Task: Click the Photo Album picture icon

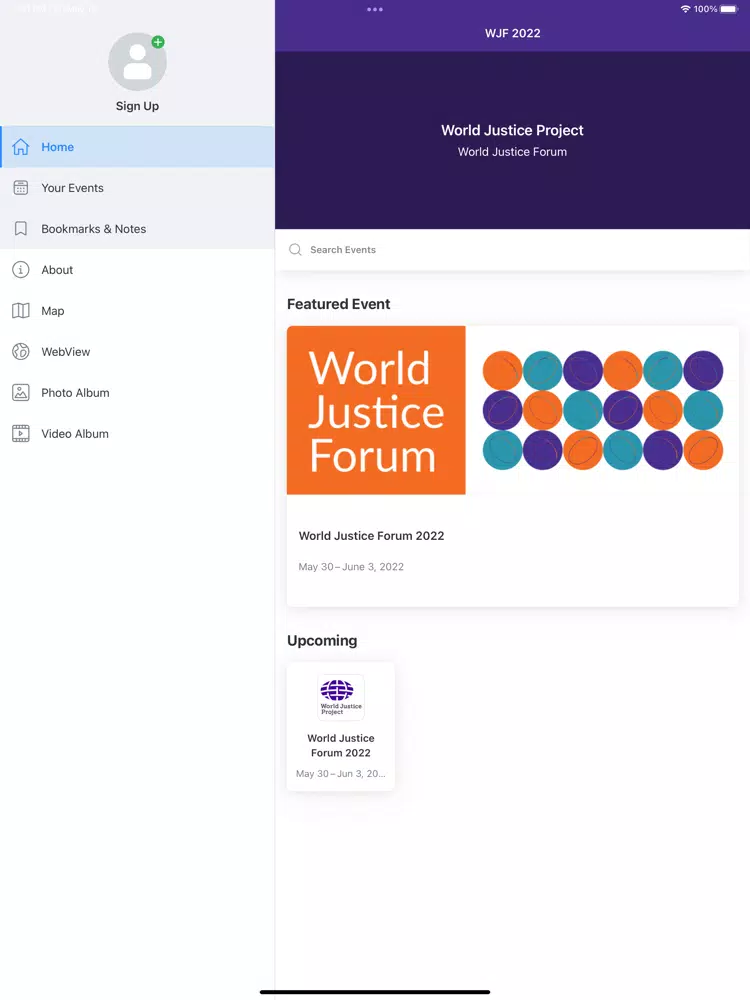Action: coord(21,392)
